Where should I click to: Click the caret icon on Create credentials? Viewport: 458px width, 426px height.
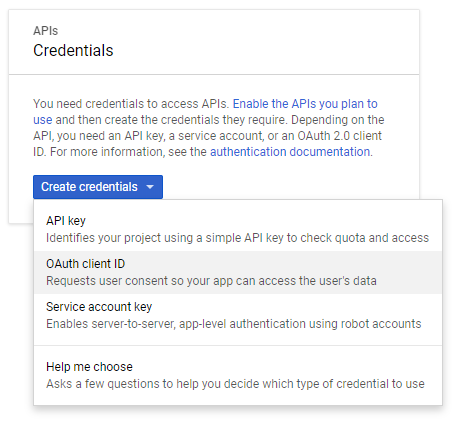150,187
